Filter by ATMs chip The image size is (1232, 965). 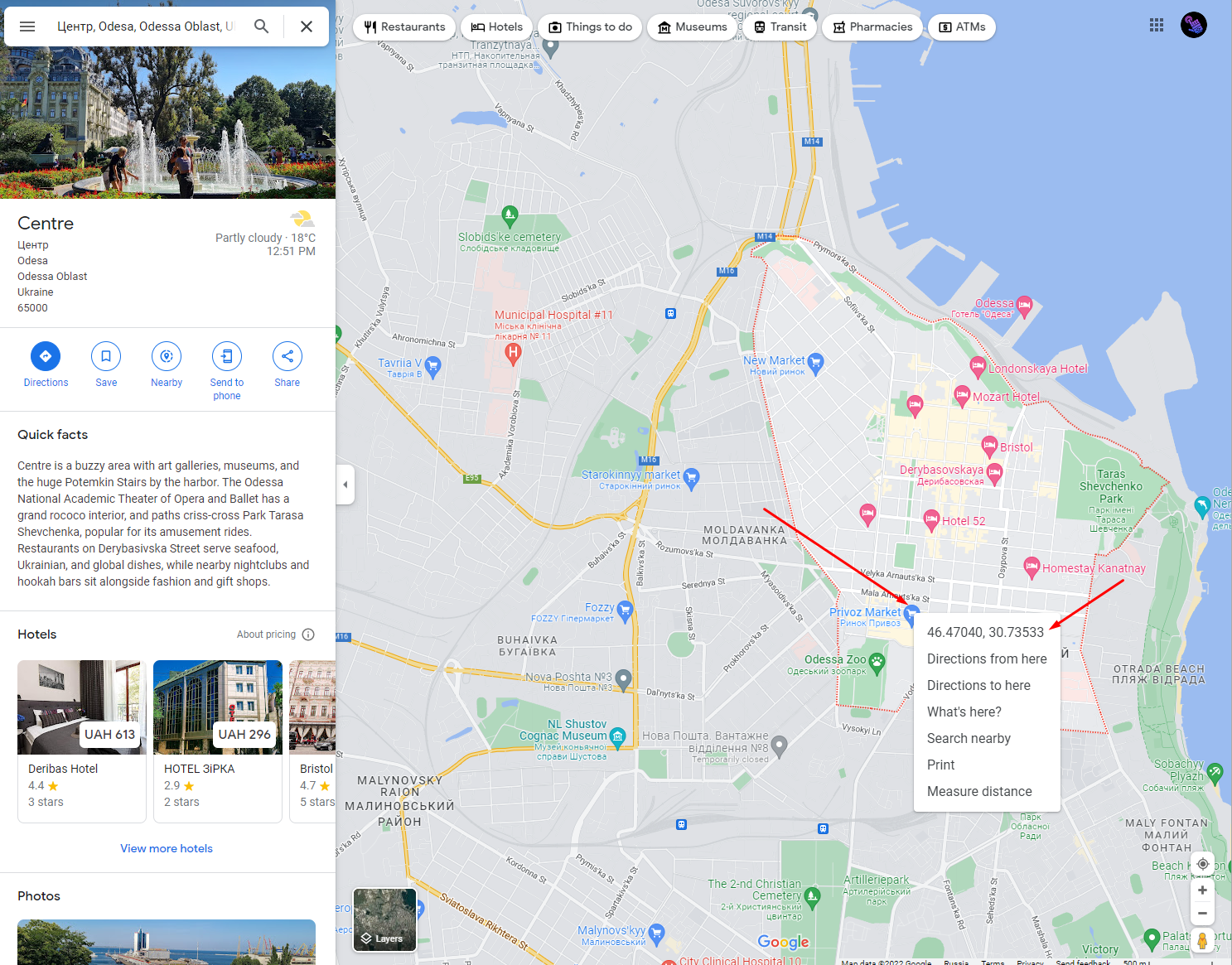point(962,27)
